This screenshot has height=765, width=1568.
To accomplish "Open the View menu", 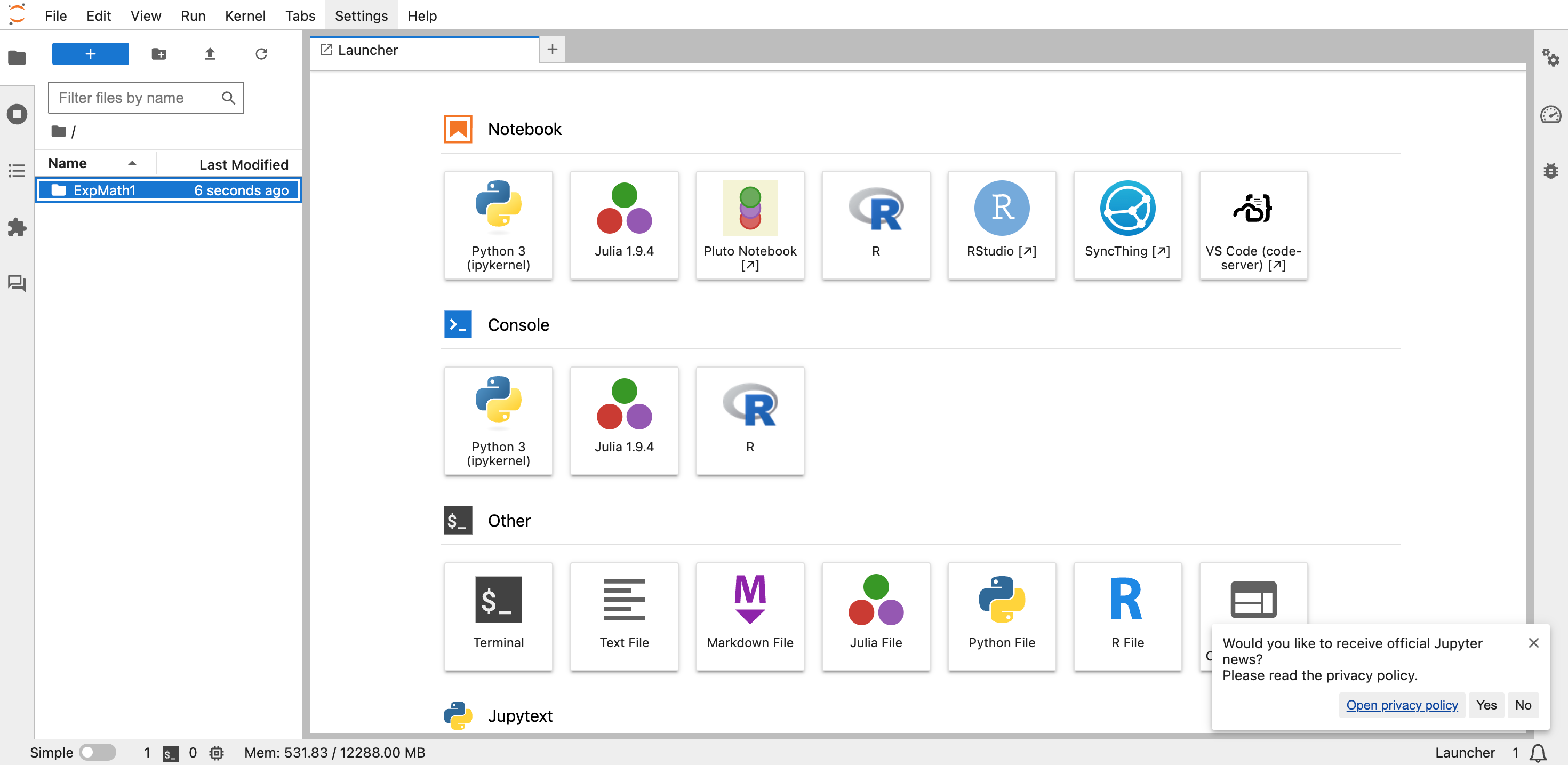I will [x=146, y=15].
